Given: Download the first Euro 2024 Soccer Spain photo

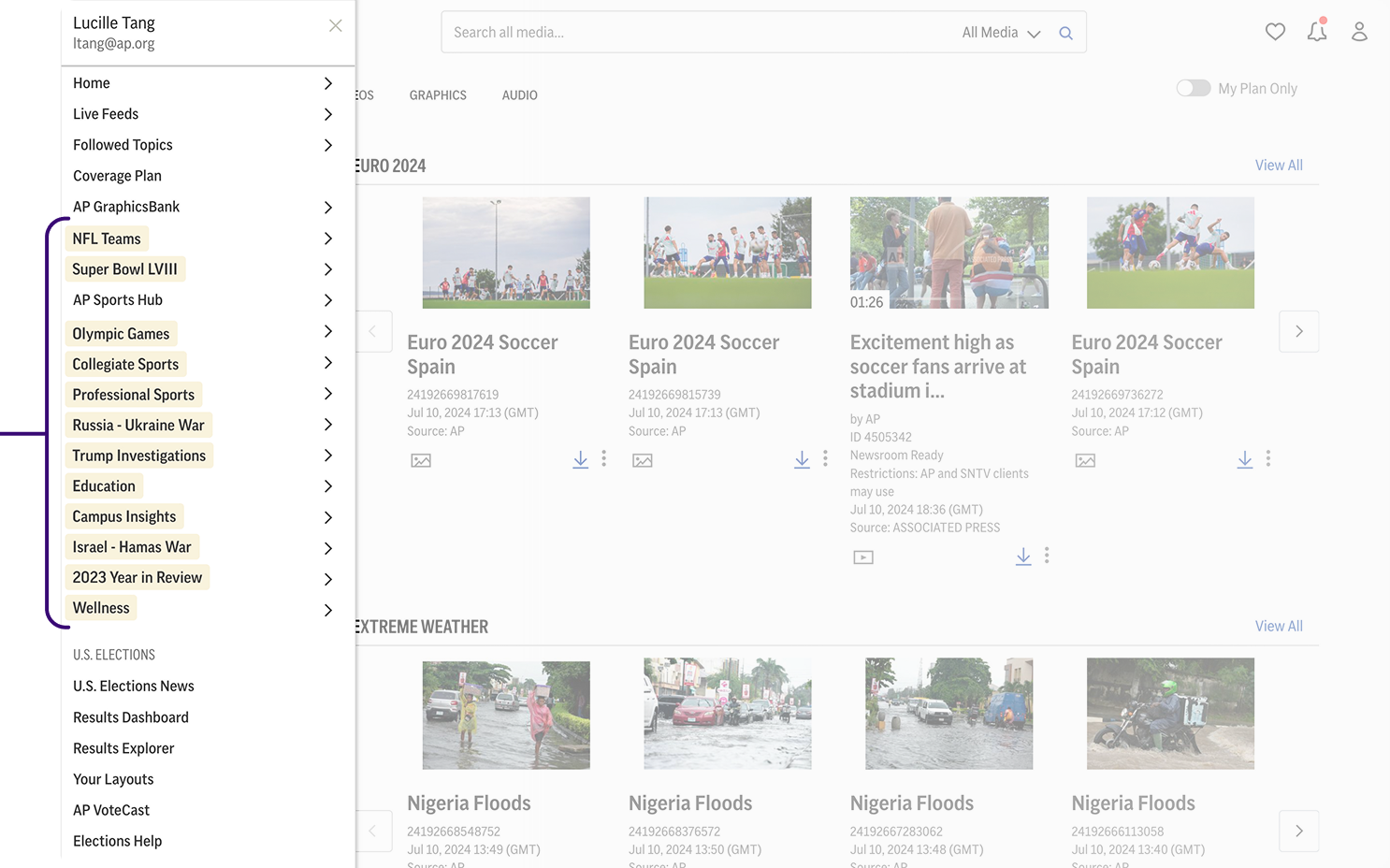Looking at the screenshot, I should (581, 459).
